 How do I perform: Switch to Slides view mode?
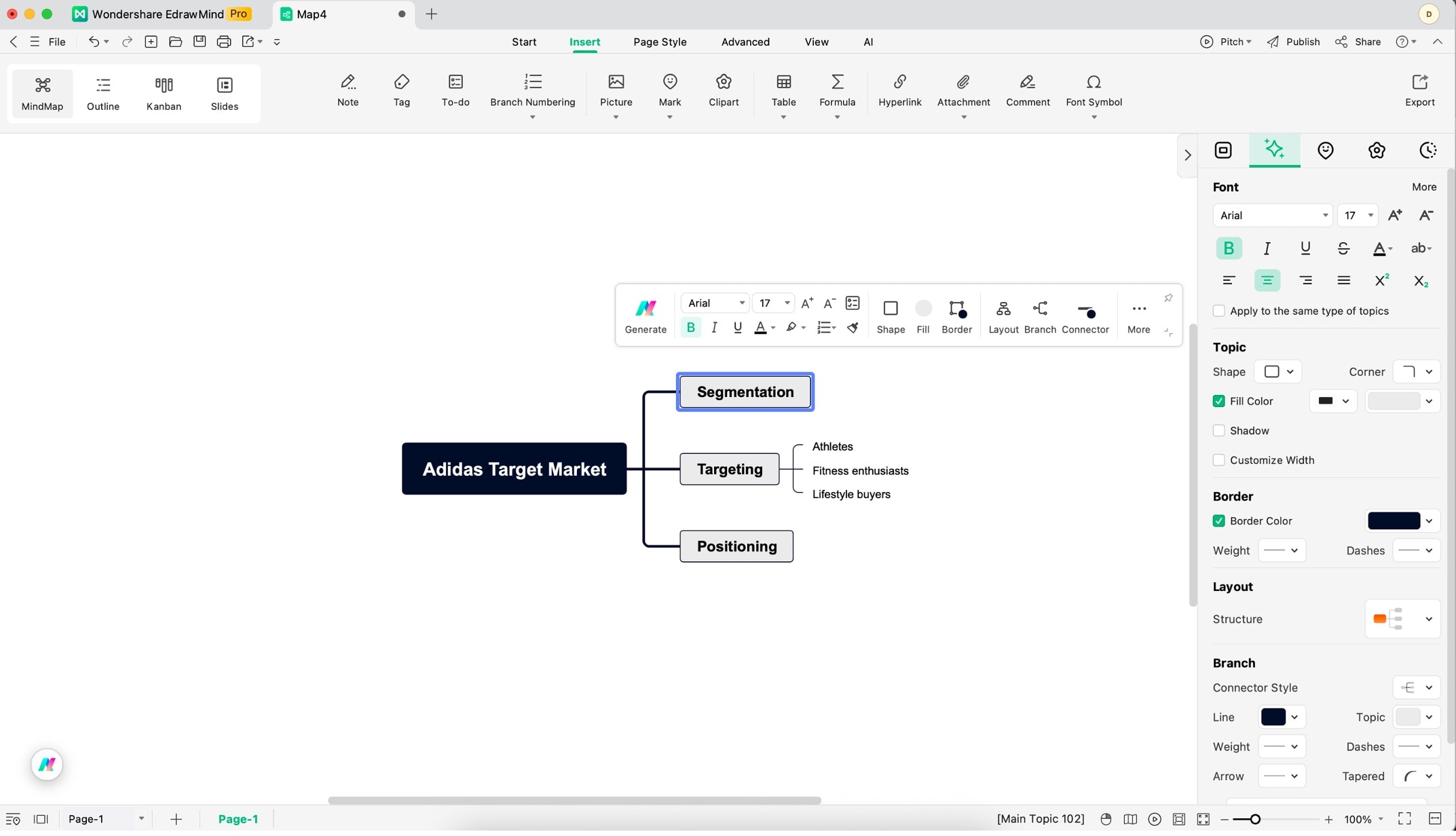click(224, 94)
